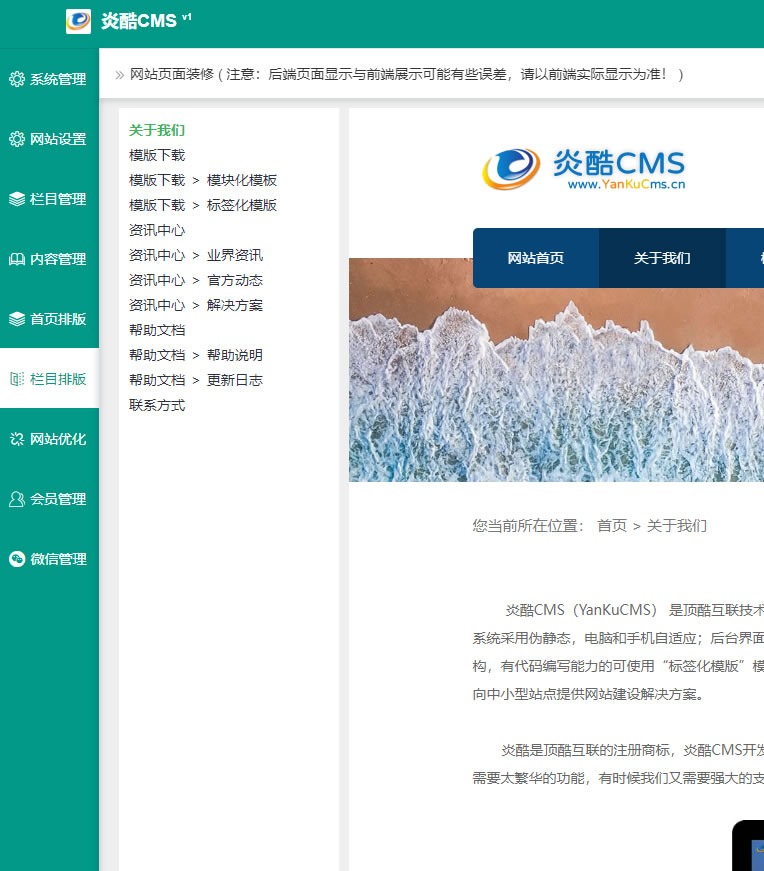764x871 pixels.
Task: Select the active 栏目排版 sidebar item
Action: tap(49, 379)
